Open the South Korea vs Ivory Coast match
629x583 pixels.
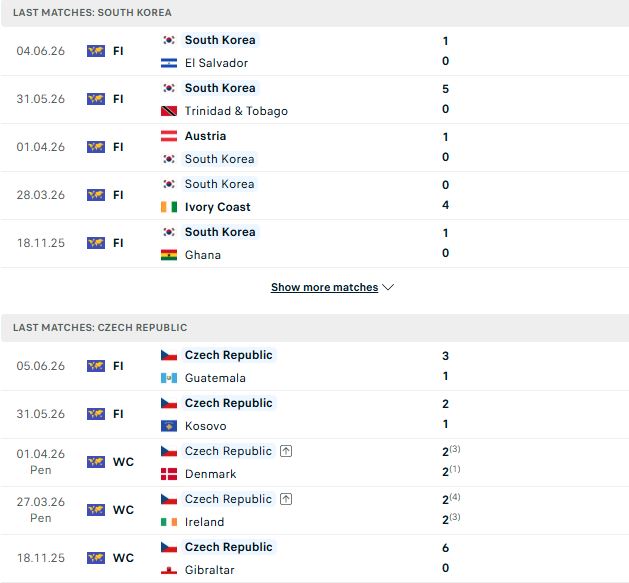tap(314, 195)
